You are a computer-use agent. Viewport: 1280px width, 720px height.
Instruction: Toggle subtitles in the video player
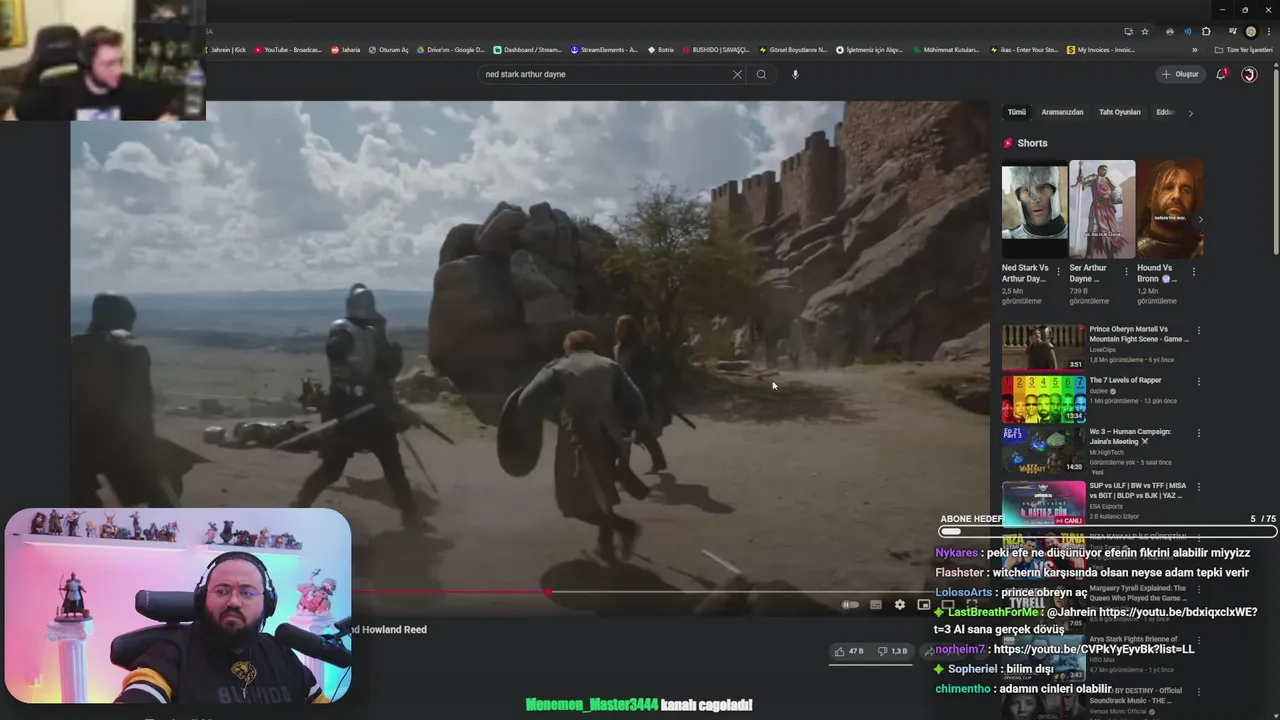tap(876, 604)
